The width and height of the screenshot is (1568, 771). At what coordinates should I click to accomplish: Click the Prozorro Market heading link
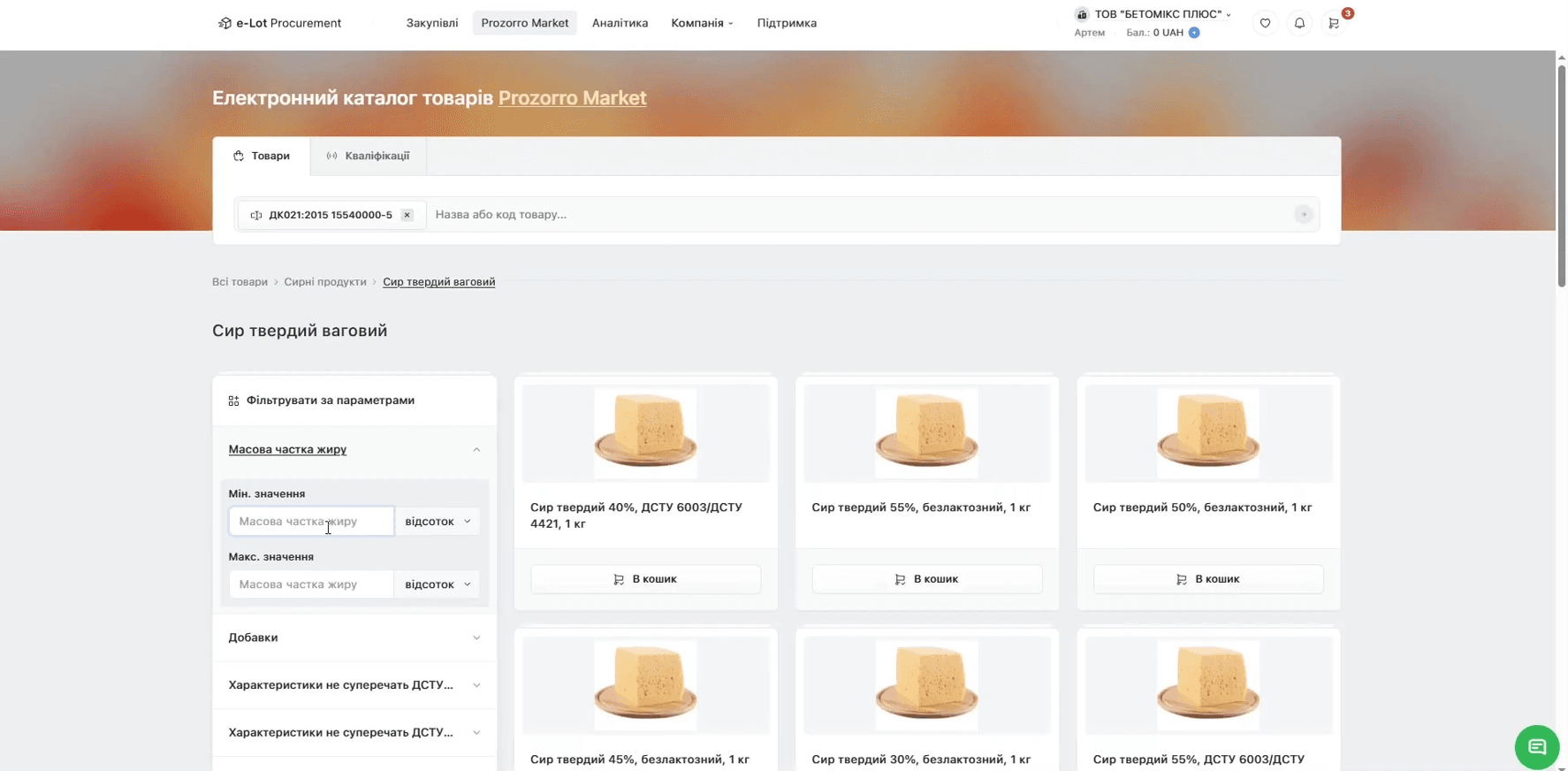pyautogui.click(x=573, y=98)
